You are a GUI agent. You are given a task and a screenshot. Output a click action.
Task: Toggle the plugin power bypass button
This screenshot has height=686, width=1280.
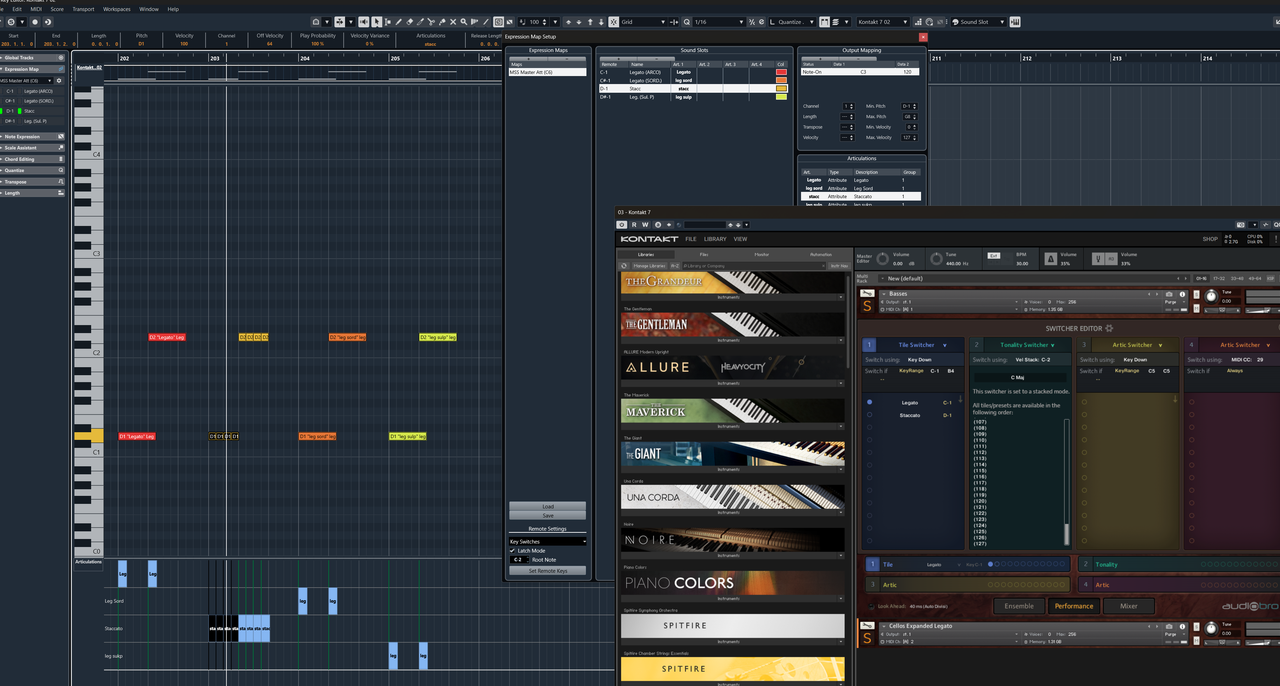(x=621, y=224)
